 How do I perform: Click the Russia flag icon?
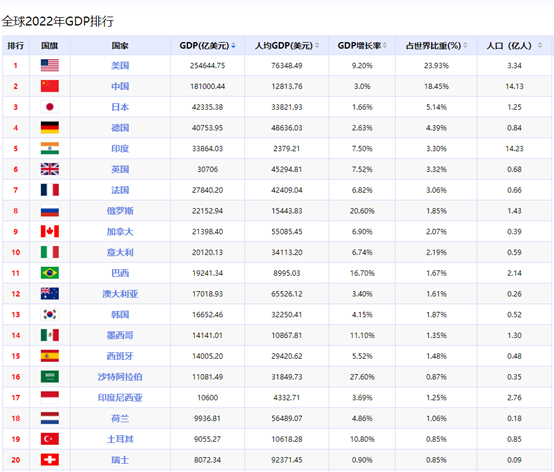tap(50, 211)
